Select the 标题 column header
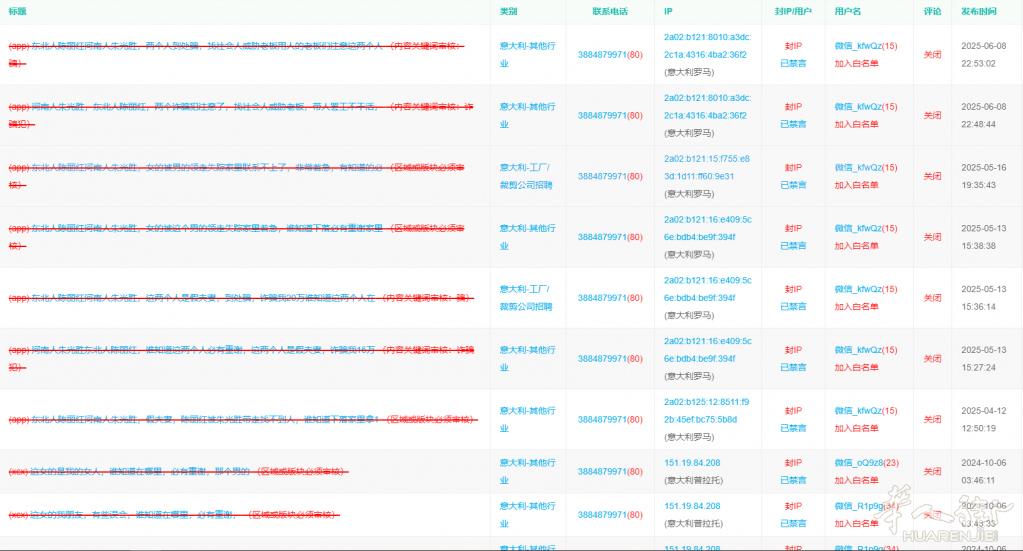 [17, 11]
